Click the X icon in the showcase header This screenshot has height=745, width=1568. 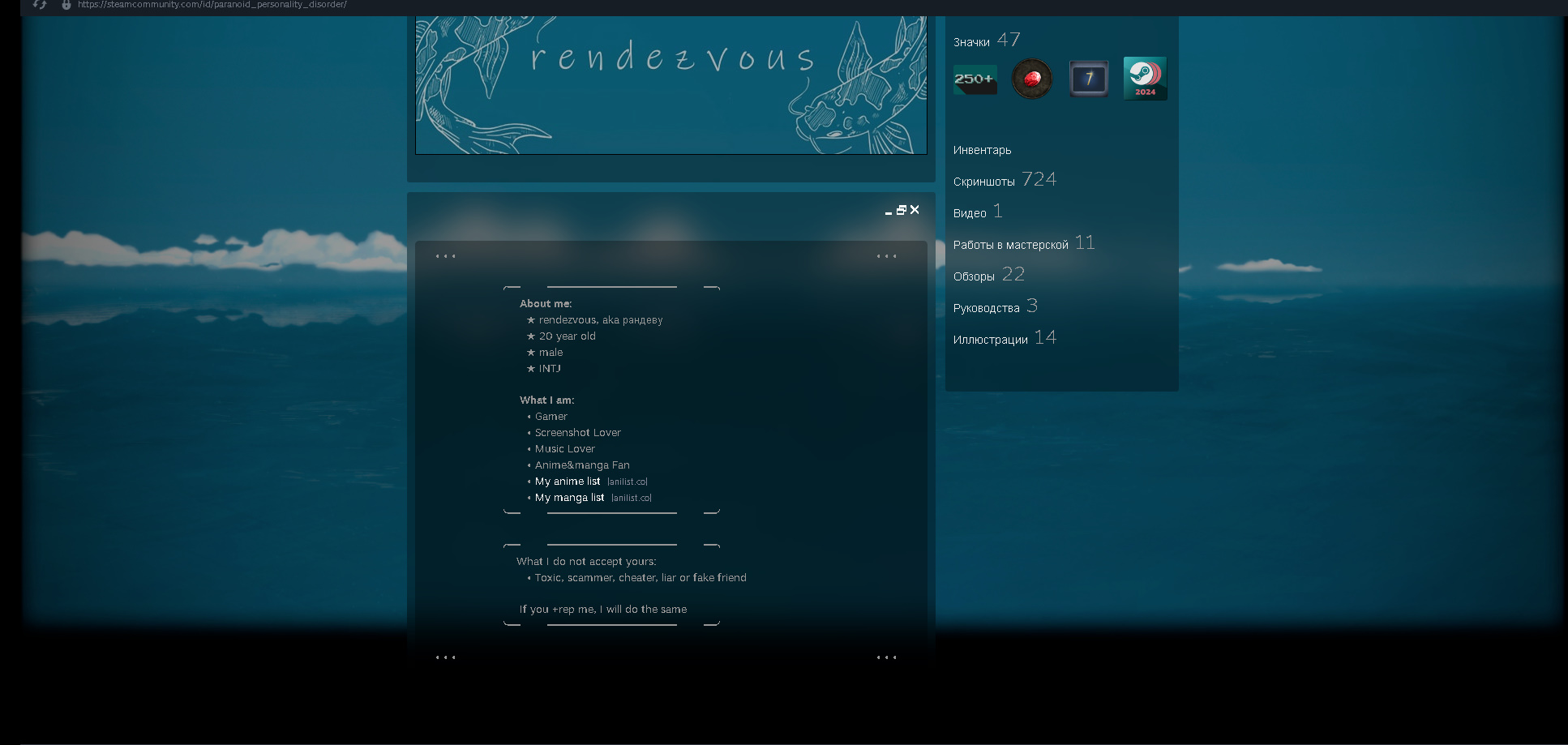coord(915,210)
